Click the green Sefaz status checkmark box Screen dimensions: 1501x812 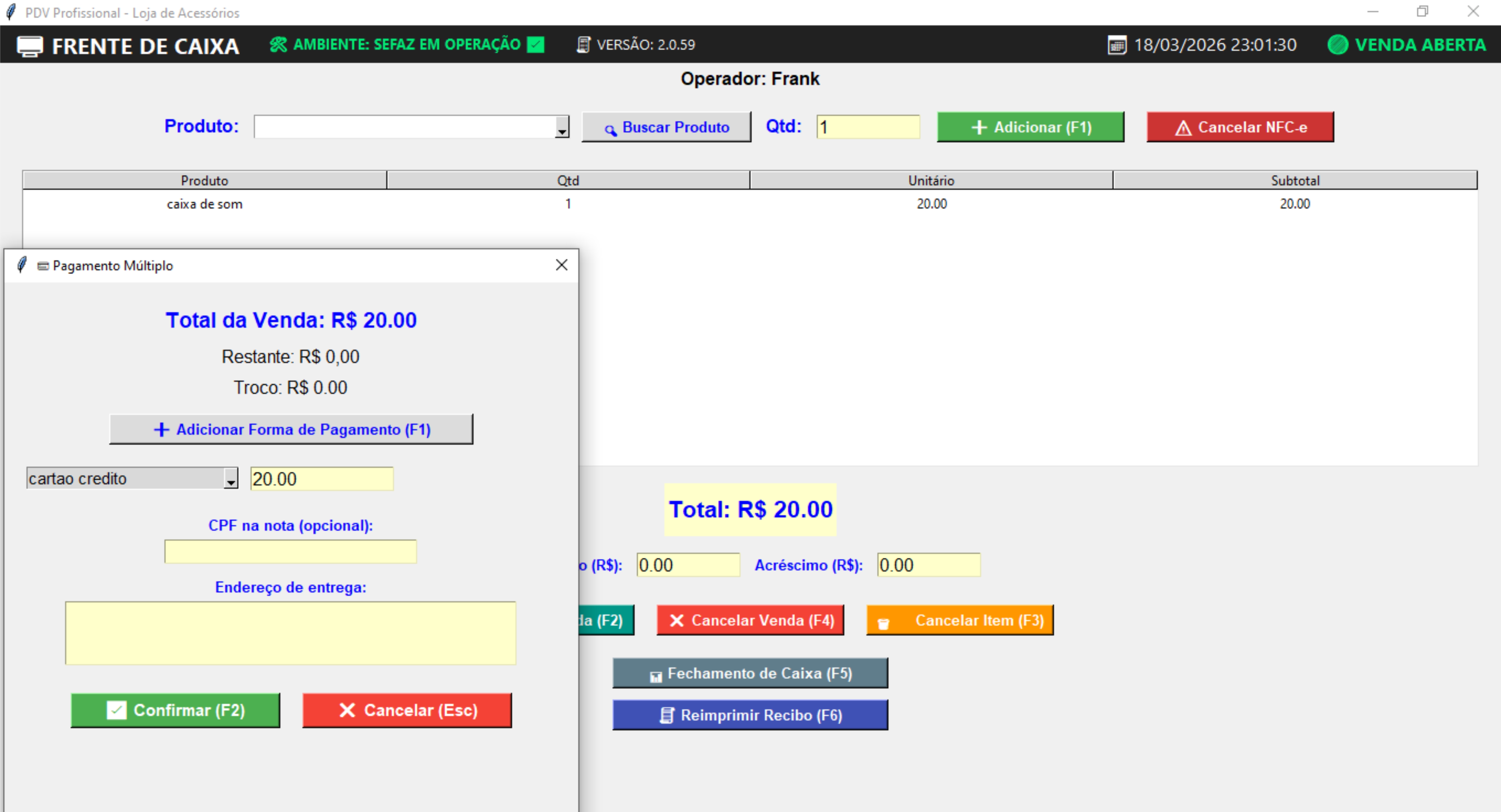[x=536, y=45]
